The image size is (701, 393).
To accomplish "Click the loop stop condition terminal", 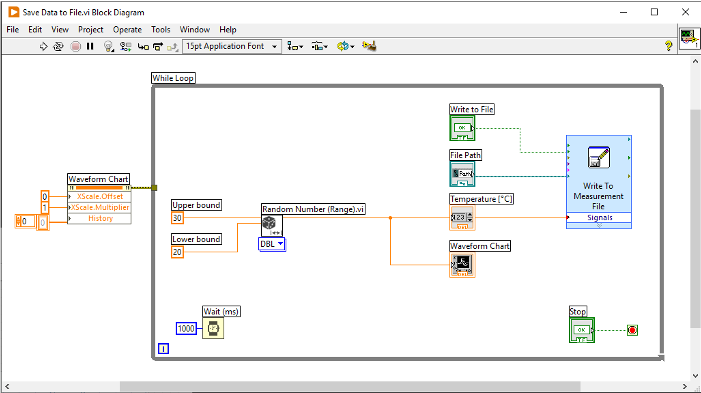I will click(x=632, y=330).
